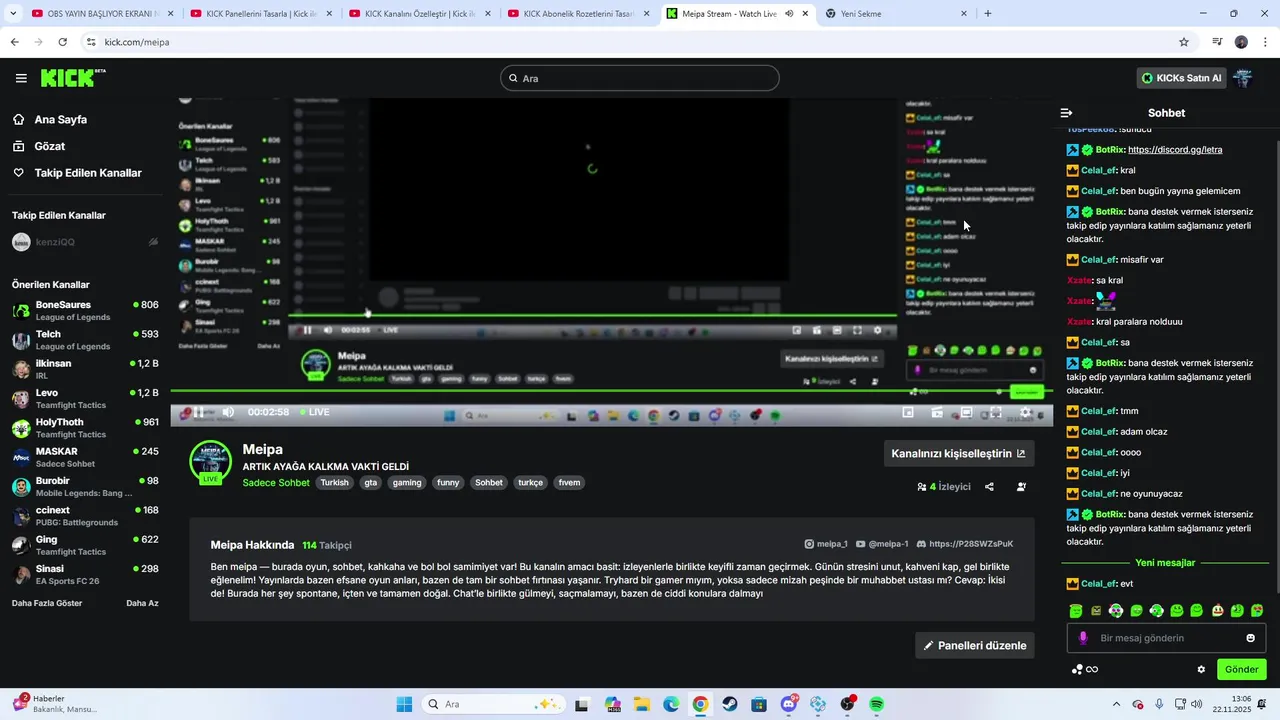
Task: Toggle player theater mode
Action: pos(966,412)
